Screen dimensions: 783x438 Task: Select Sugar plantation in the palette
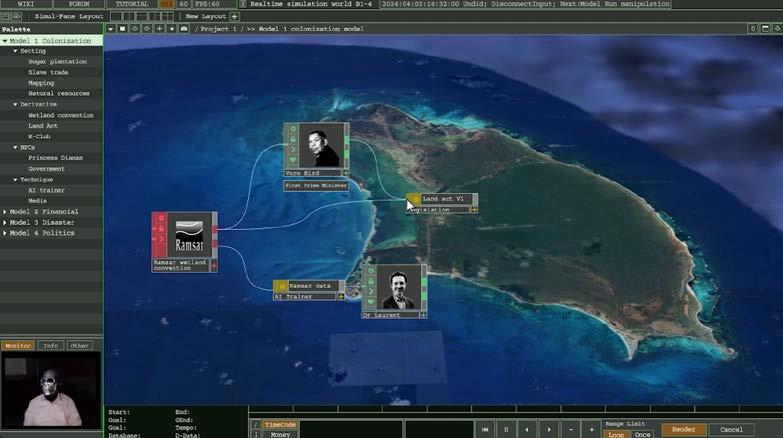(57, 62)
